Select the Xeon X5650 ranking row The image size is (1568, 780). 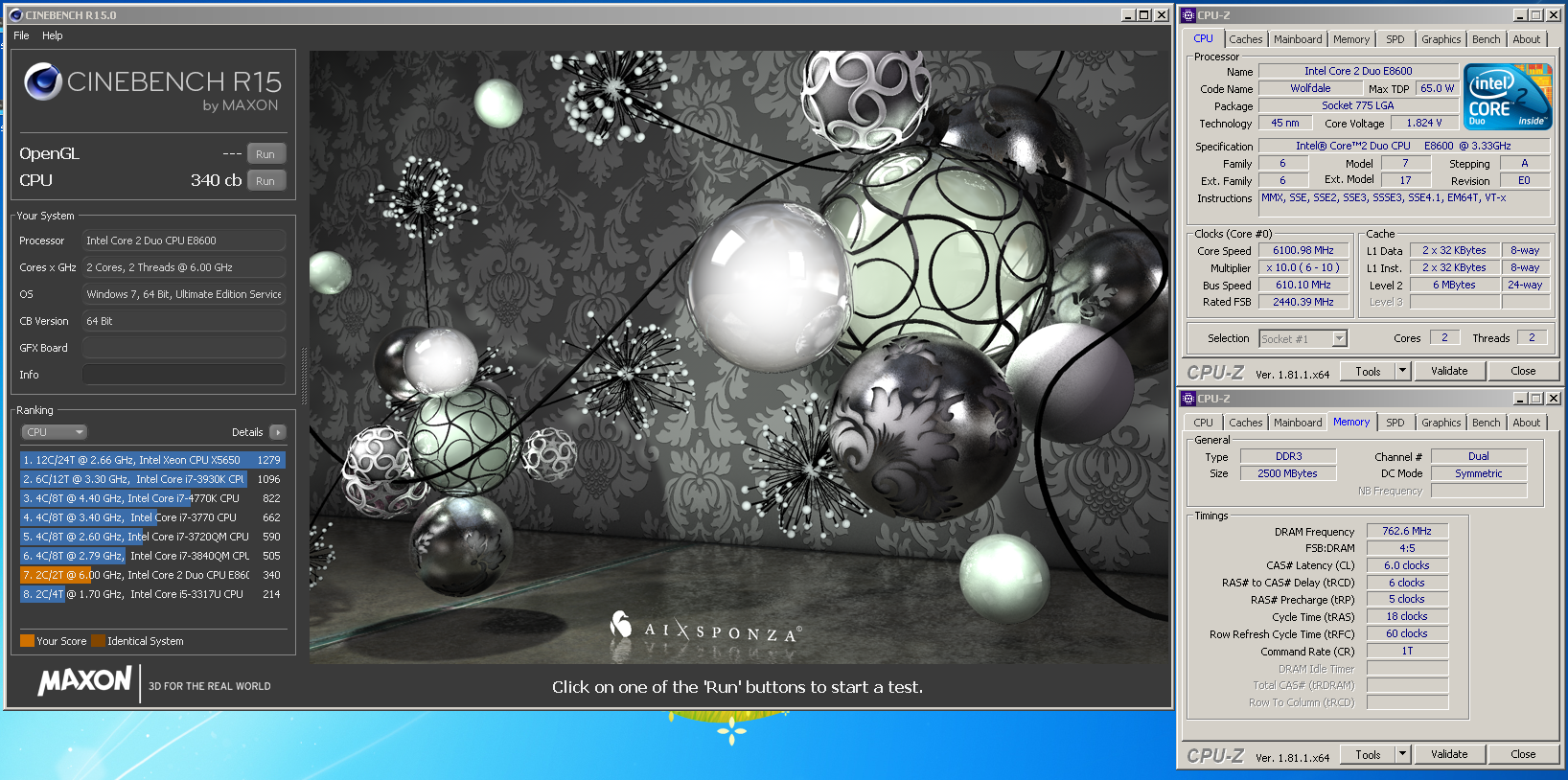coord(152,460)
